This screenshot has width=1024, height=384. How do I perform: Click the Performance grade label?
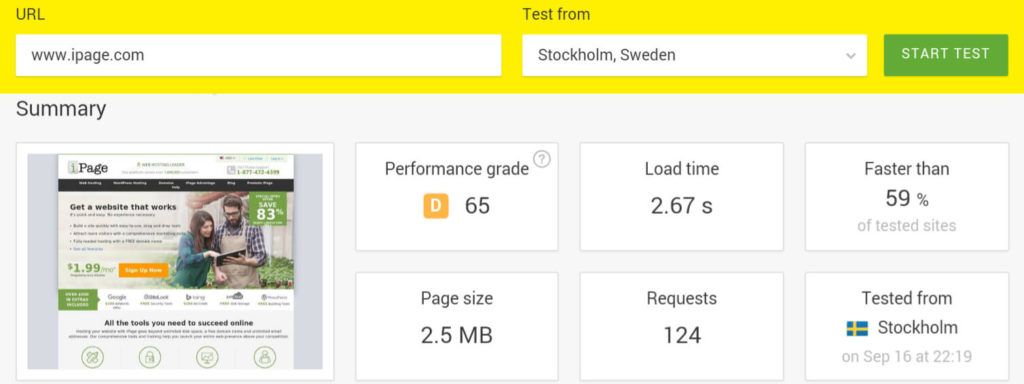click(456, 168)
